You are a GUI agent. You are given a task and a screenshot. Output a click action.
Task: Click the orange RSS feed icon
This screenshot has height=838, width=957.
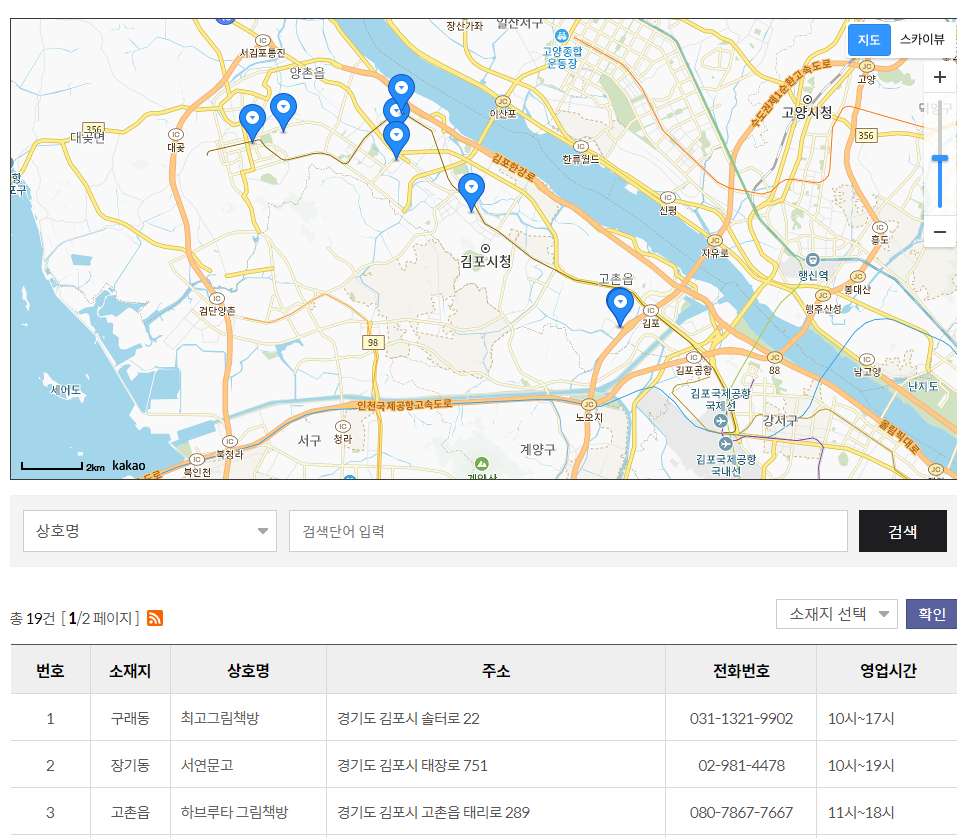156,618
